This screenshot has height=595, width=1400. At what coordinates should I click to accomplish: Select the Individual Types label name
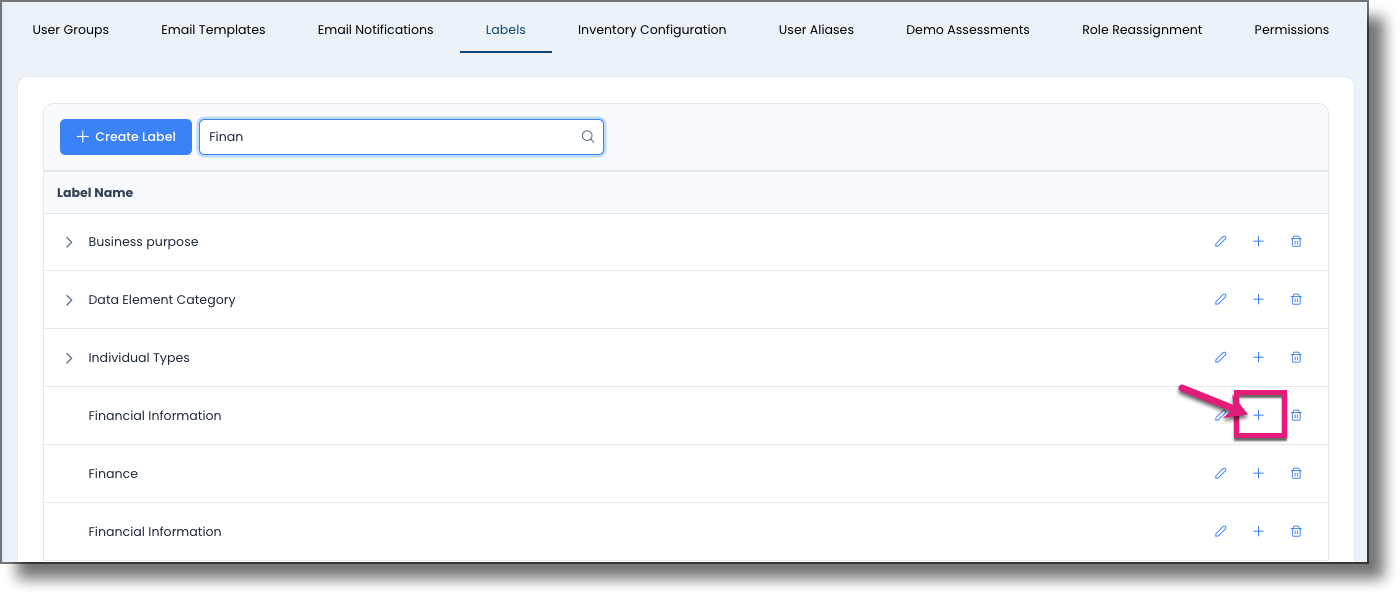click(139, 358)
